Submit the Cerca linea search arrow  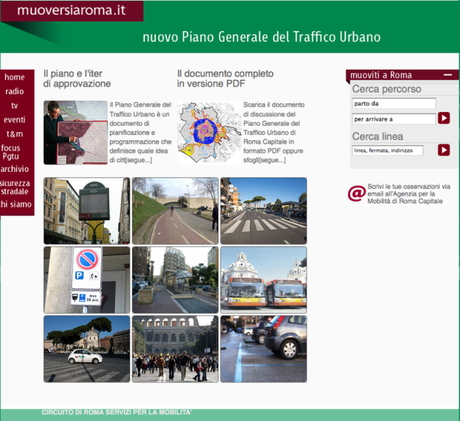tap(444, 150)
